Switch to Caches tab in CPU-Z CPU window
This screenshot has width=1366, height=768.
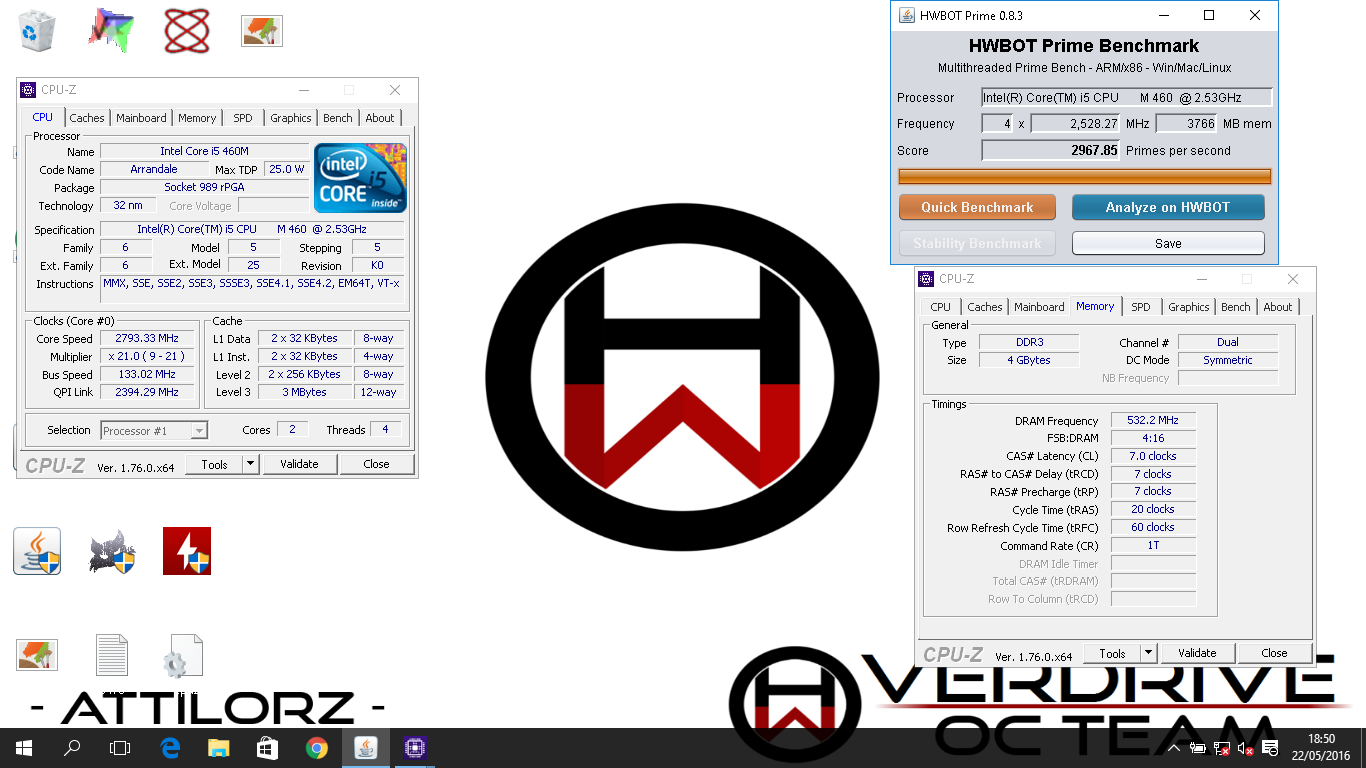pyautogui.click(x=87, y=118)
